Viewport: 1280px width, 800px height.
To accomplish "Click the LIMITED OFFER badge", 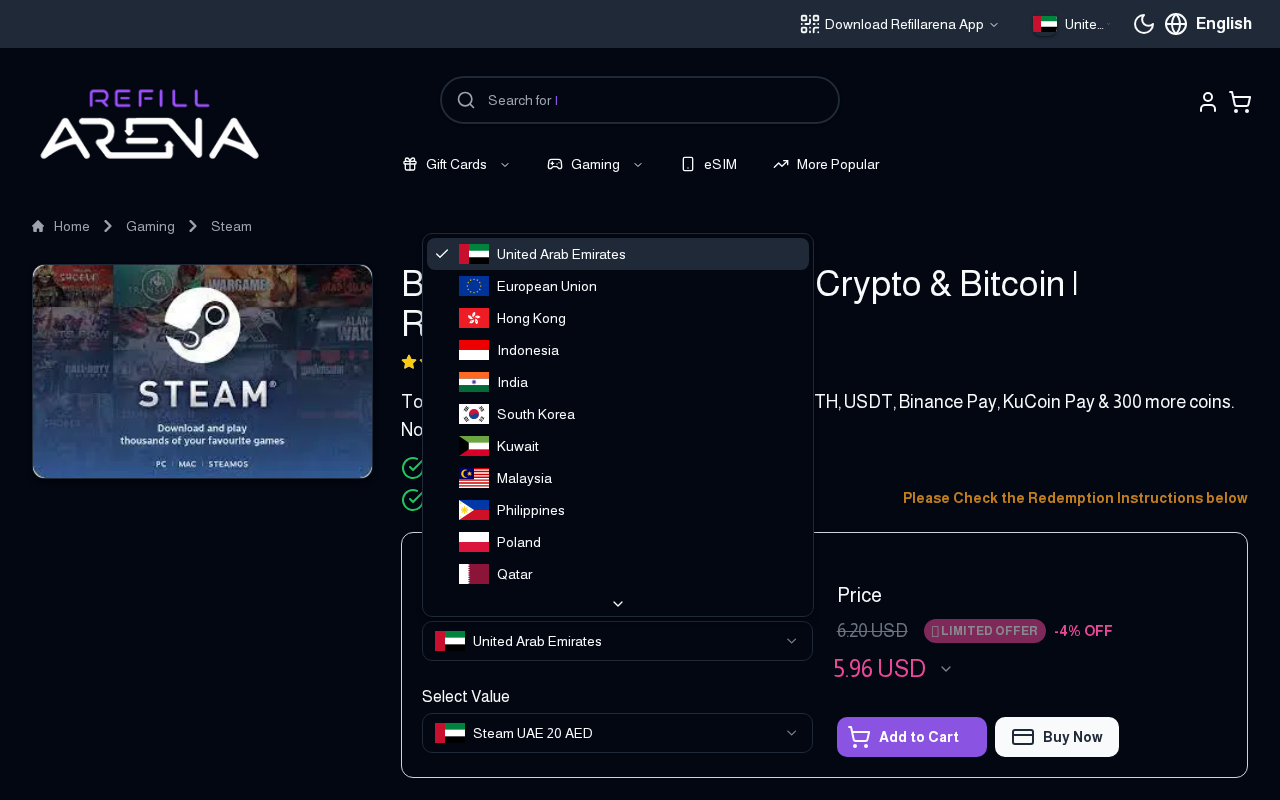I will (985, 631).
